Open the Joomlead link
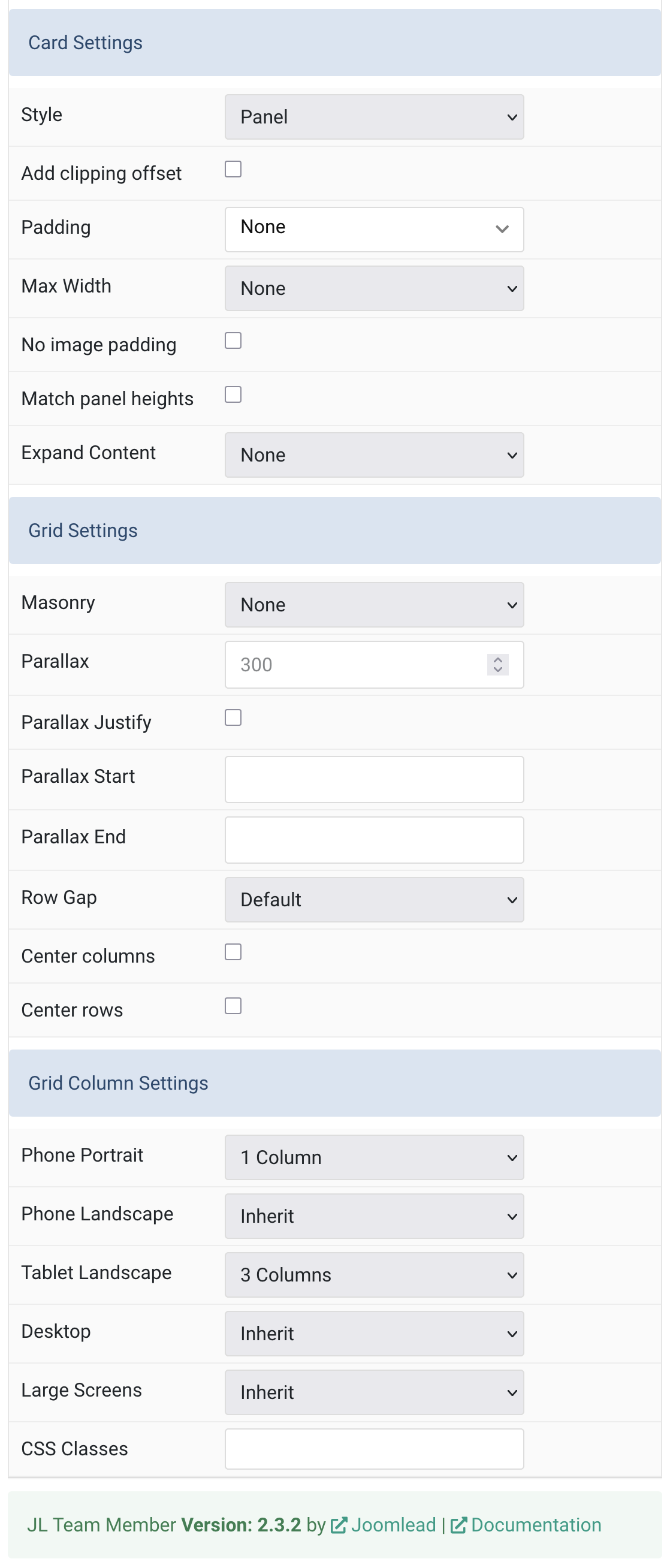The width and height of the screenshot is (670, 1568). (x=393, y=1525)
